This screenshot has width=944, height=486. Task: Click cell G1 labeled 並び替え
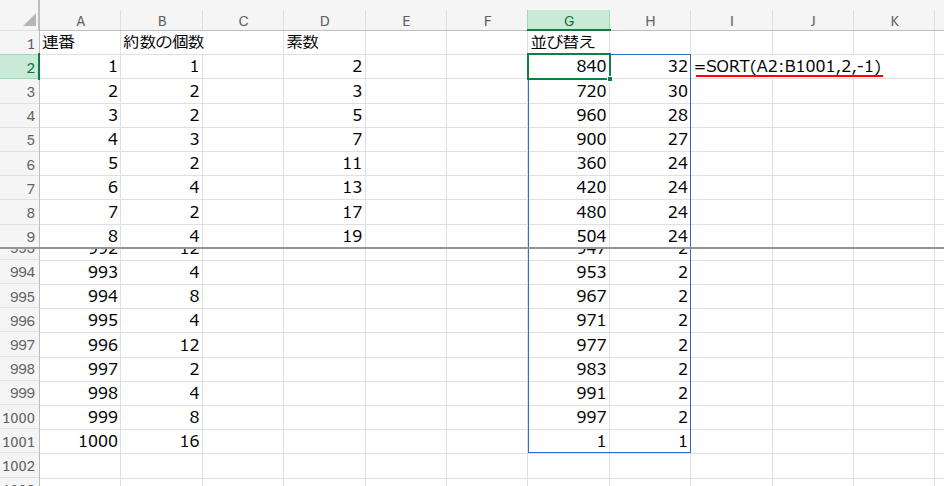(x=568, y=43)
